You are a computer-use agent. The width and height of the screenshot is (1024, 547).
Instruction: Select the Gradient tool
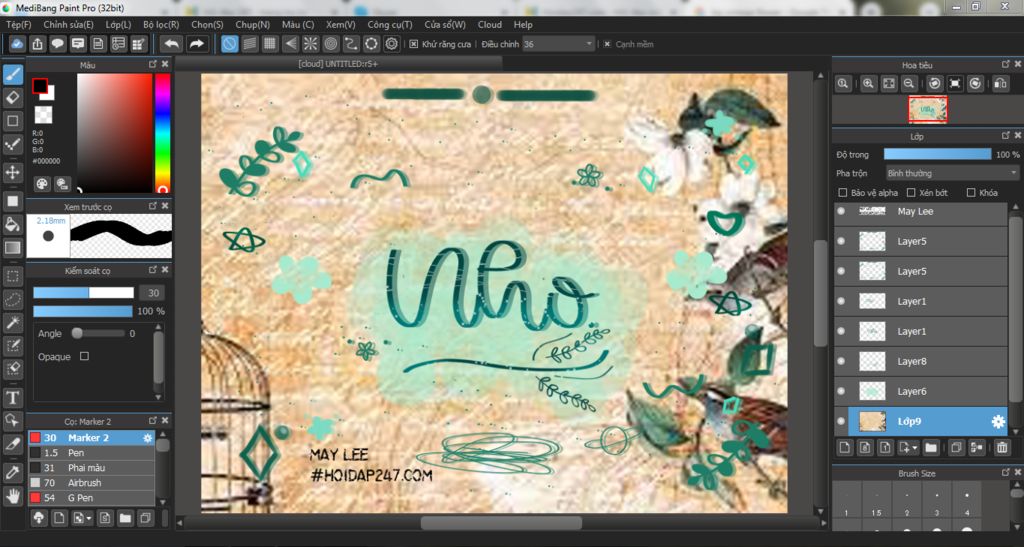[13, 248]
